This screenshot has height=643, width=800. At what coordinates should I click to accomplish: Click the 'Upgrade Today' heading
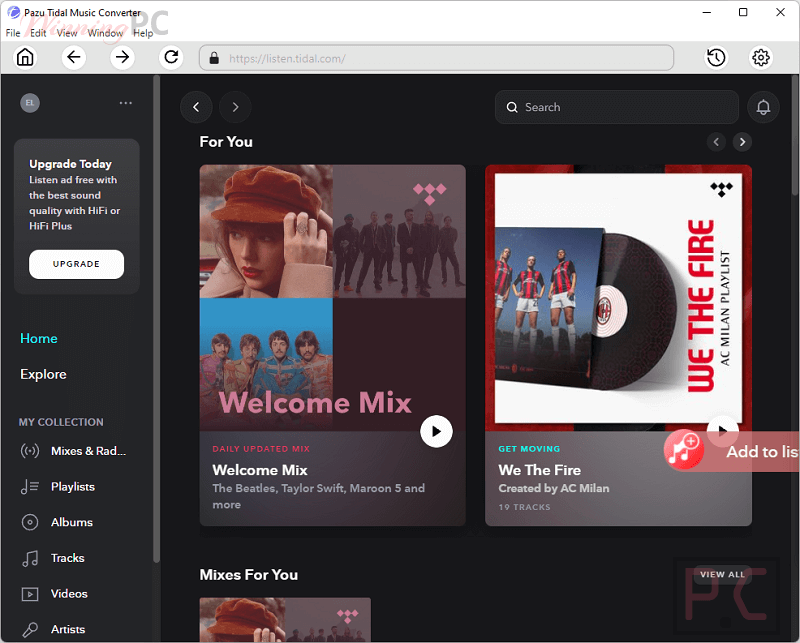[70, 164]
